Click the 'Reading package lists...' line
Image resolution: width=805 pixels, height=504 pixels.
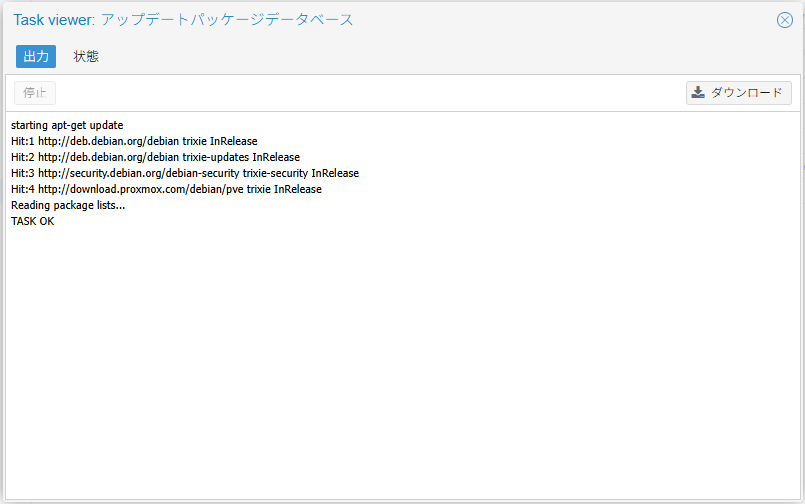pos(68,205)
